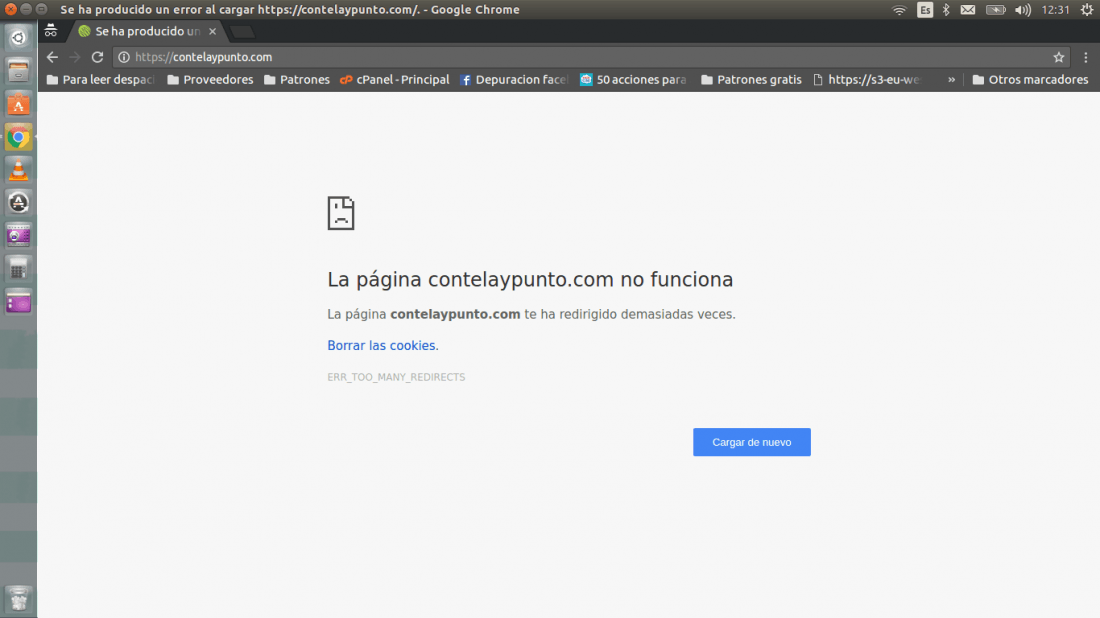Reload the page with the refresh icon
The image size is (1100, 618).
(x=98, y=58)
